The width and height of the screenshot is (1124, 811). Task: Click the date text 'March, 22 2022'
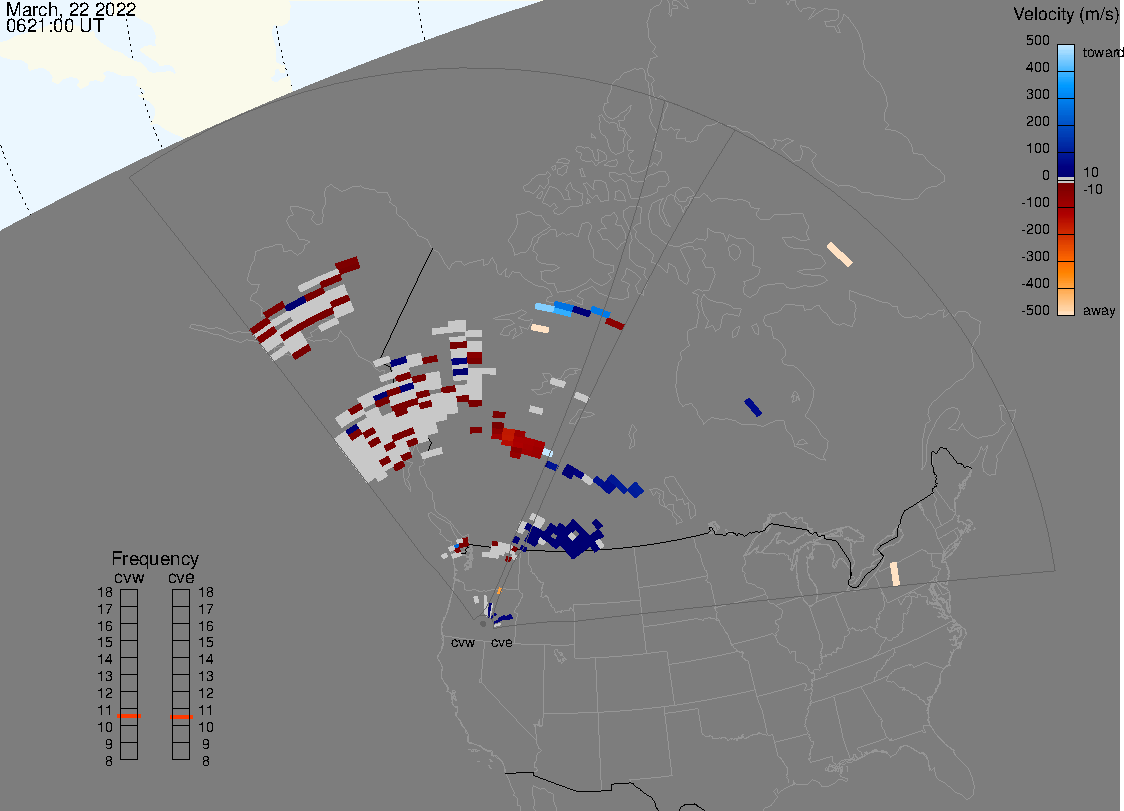[x=71, y=10]
